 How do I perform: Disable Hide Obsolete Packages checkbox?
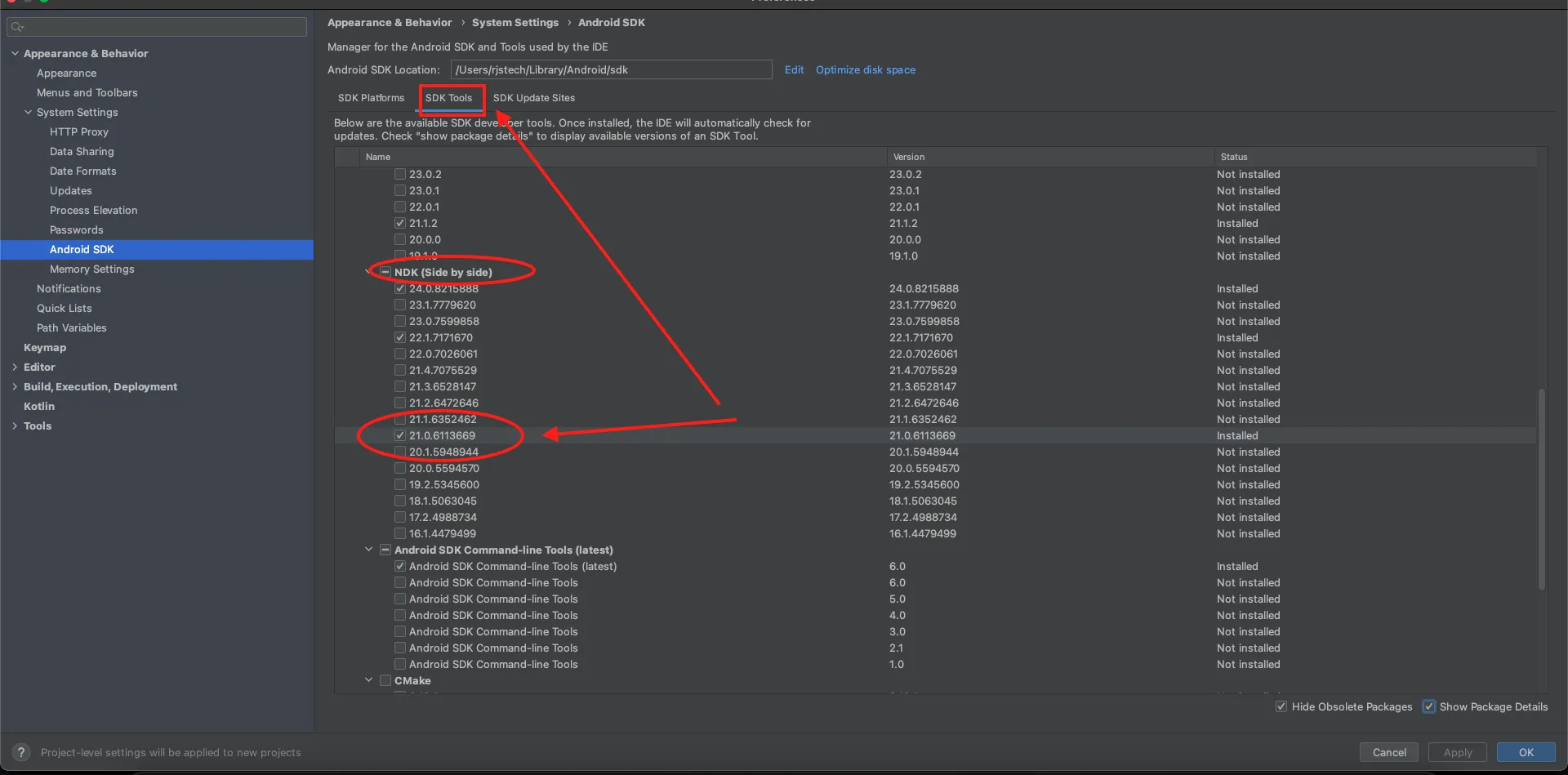[x=1281, y=706]
